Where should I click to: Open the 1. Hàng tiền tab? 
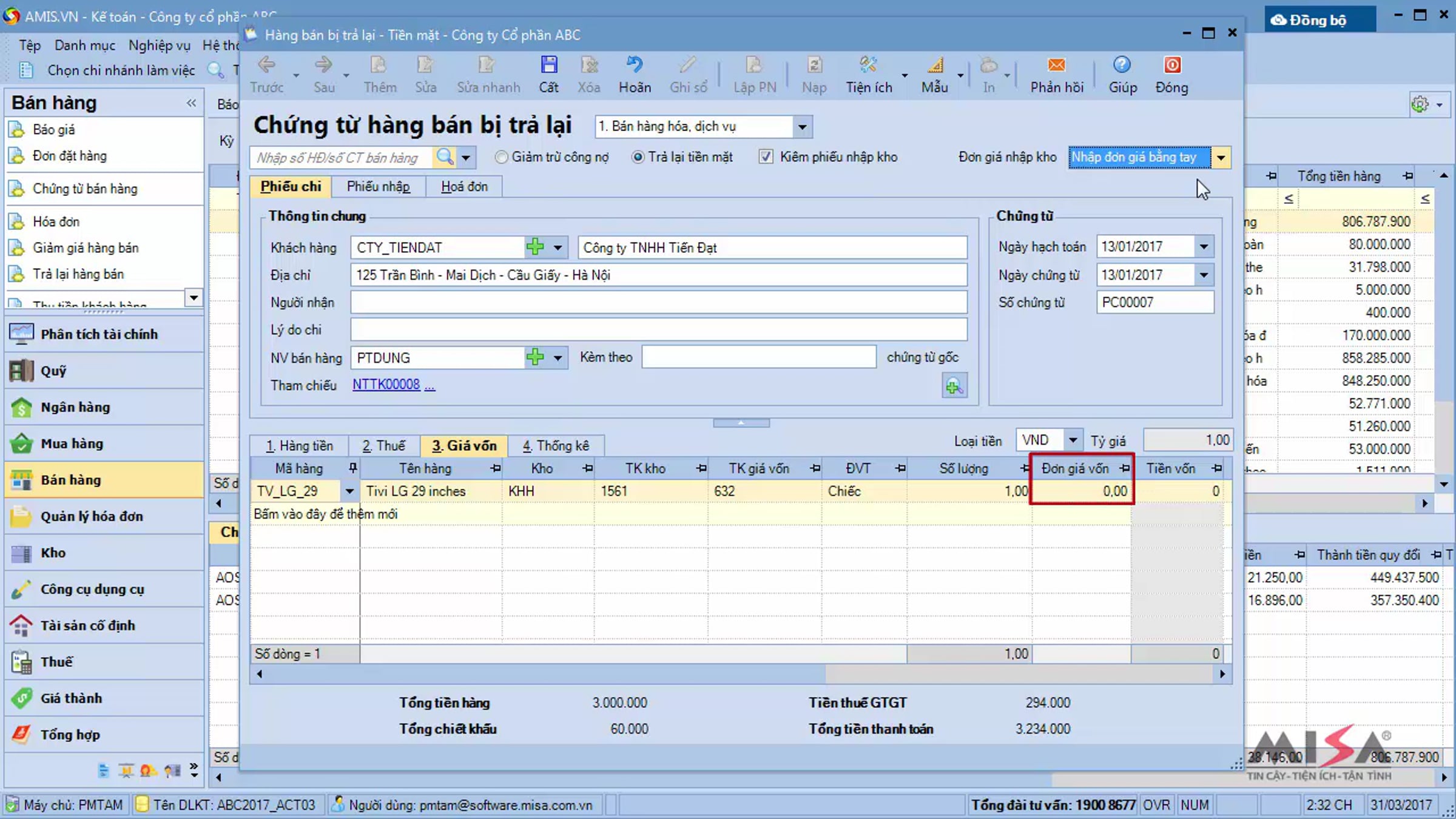[299, 446]
